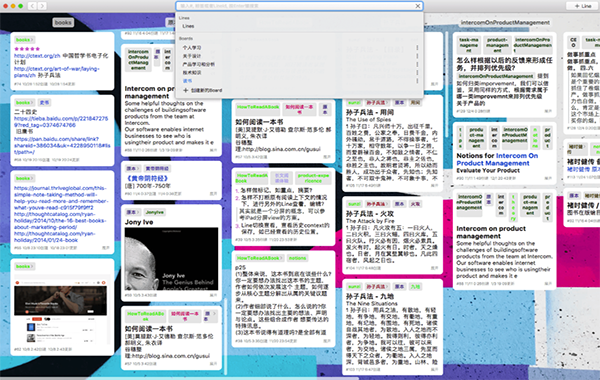
Task: Click the theory tag on Intercom card
Action: tap(513, 207)
